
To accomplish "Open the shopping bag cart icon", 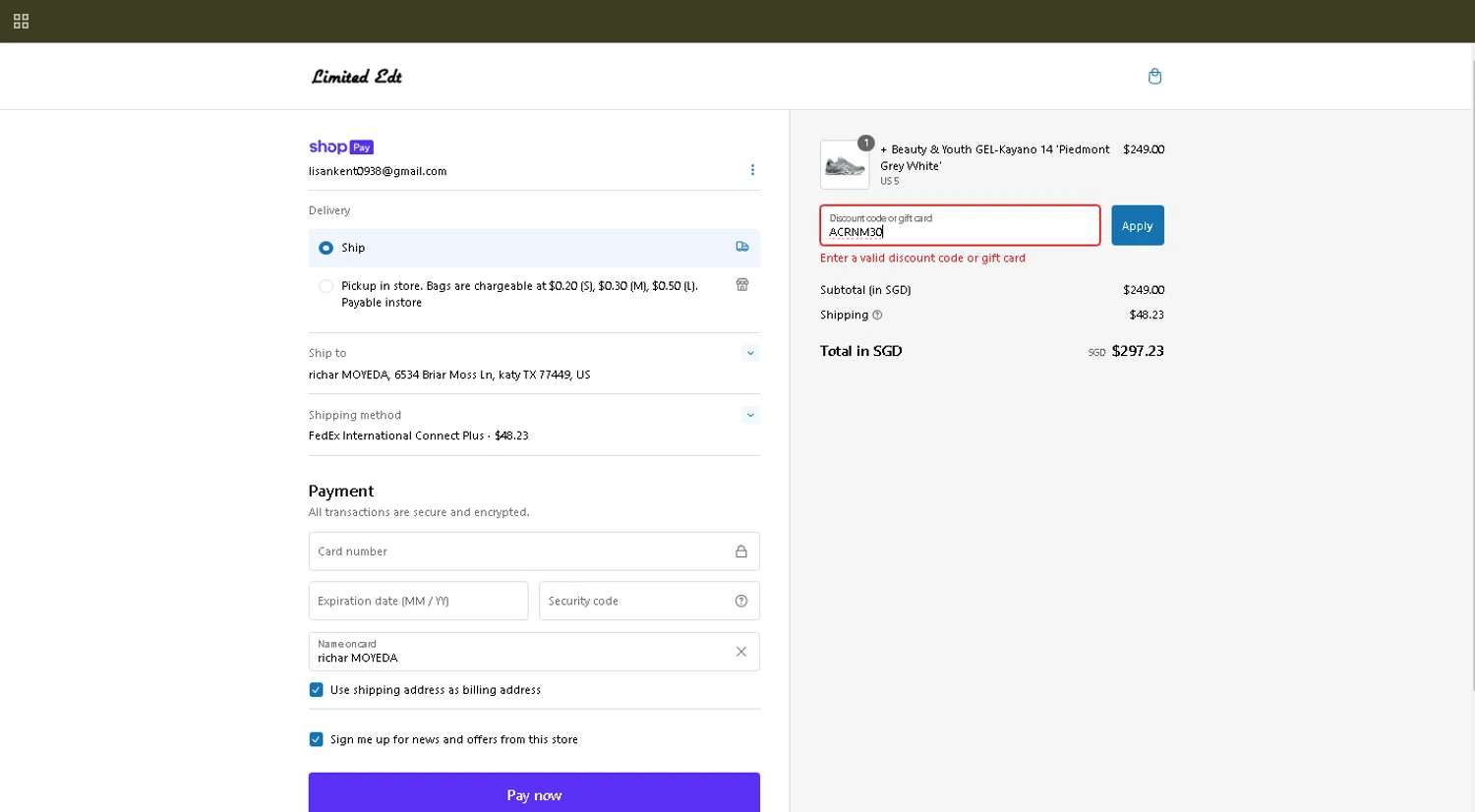I will tap(1154, 76).
